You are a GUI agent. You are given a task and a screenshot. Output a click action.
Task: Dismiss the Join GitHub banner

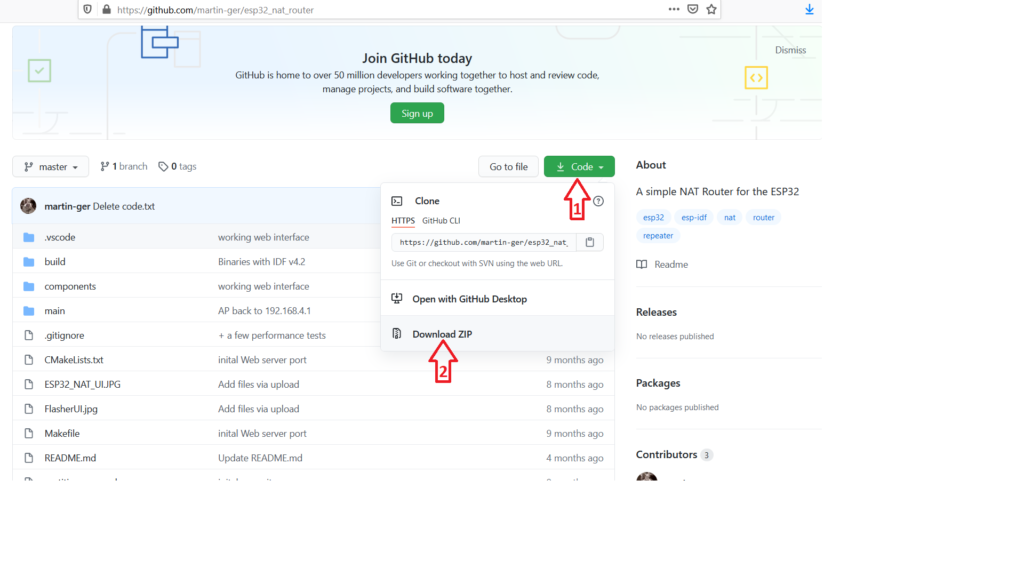(x=790, y=50)
